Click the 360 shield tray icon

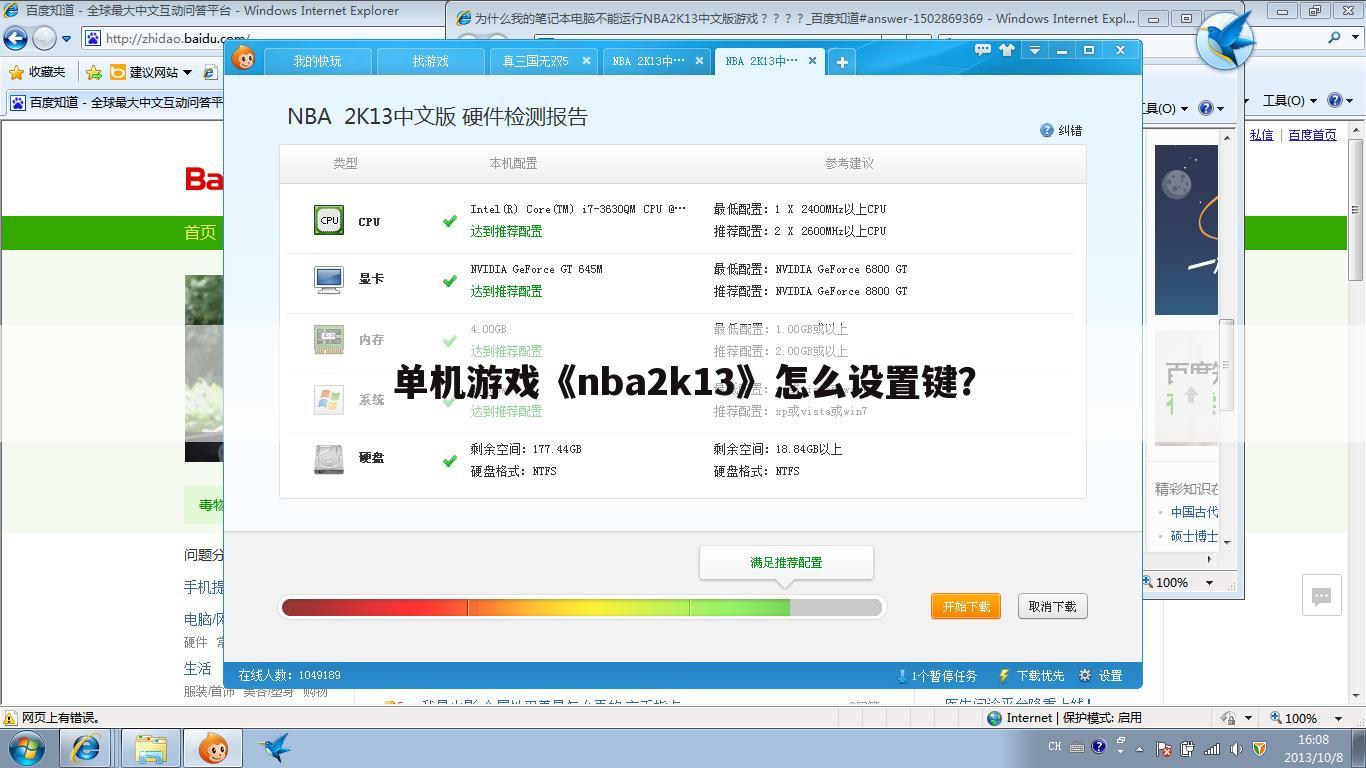point(1260,748)
